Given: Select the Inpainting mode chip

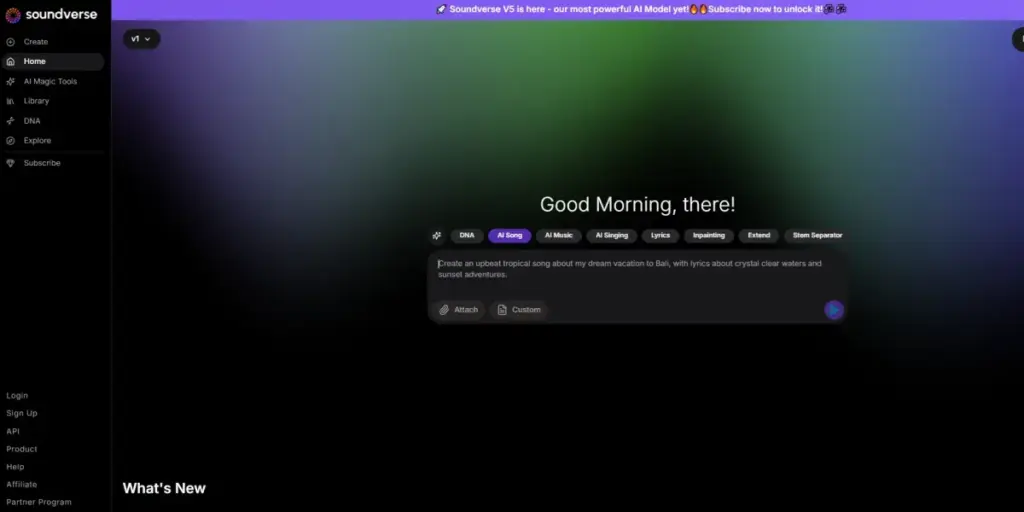Looking at the screenshot, I should click(709, 236).
